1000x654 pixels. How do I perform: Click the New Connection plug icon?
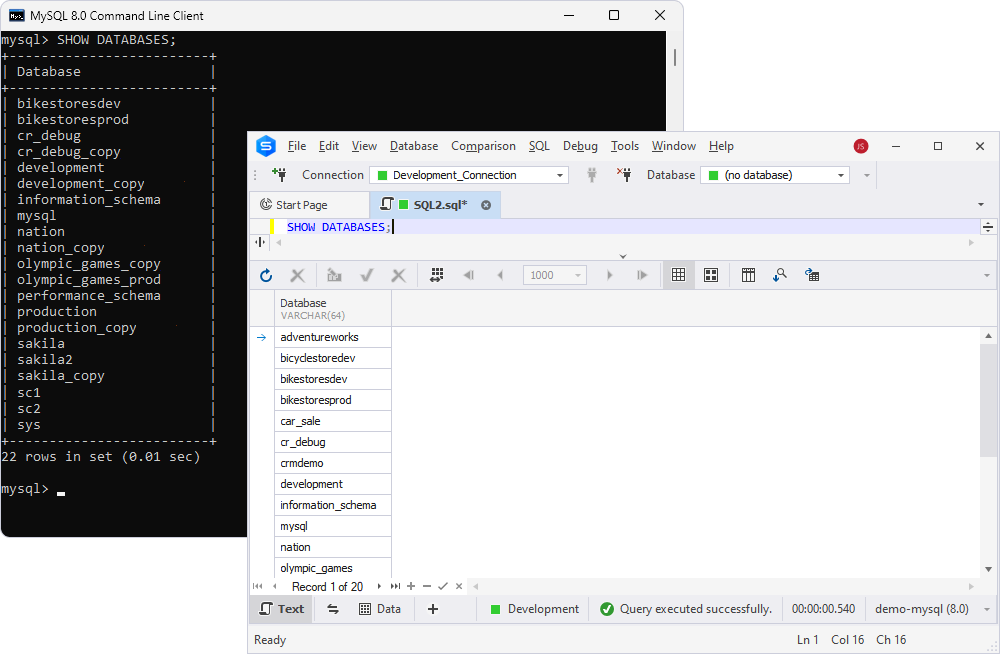tap(279, 174)
